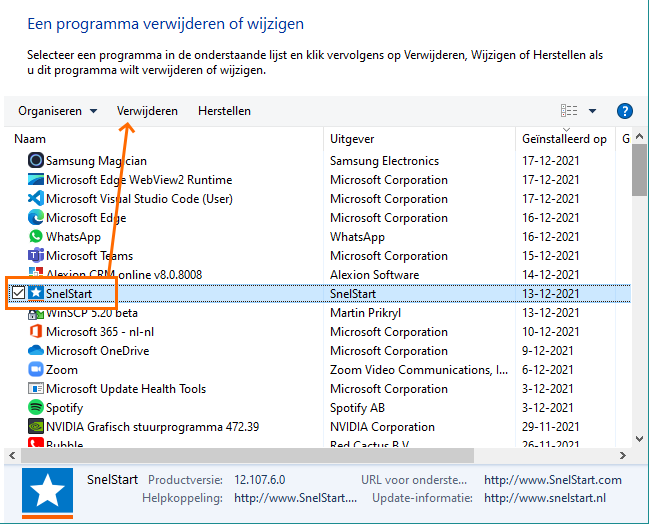Select Microsoft Update Health Tools row
The width and height of the screenshot is (649, 524).
[126, 389]
